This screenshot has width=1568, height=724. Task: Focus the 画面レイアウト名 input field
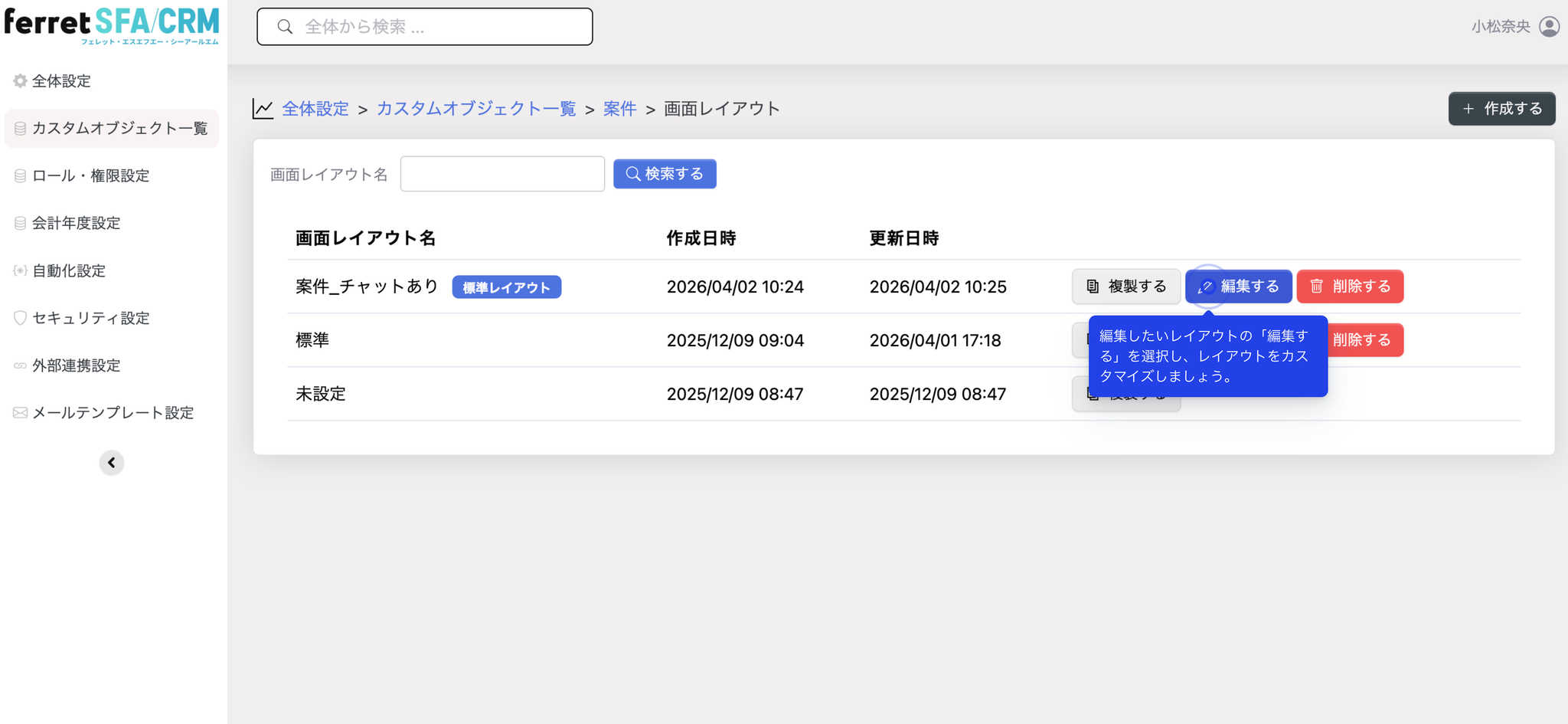coord(502,174)
